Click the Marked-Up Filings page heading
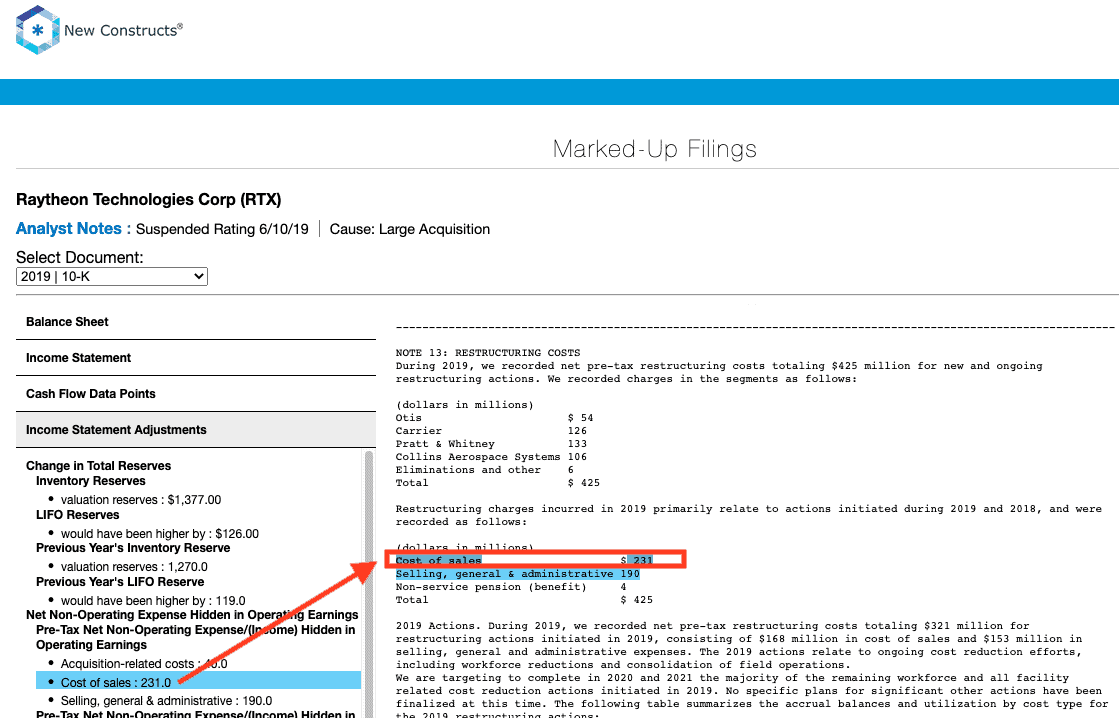Viewport: 1119px width, 718px height. tap(654, 148)
